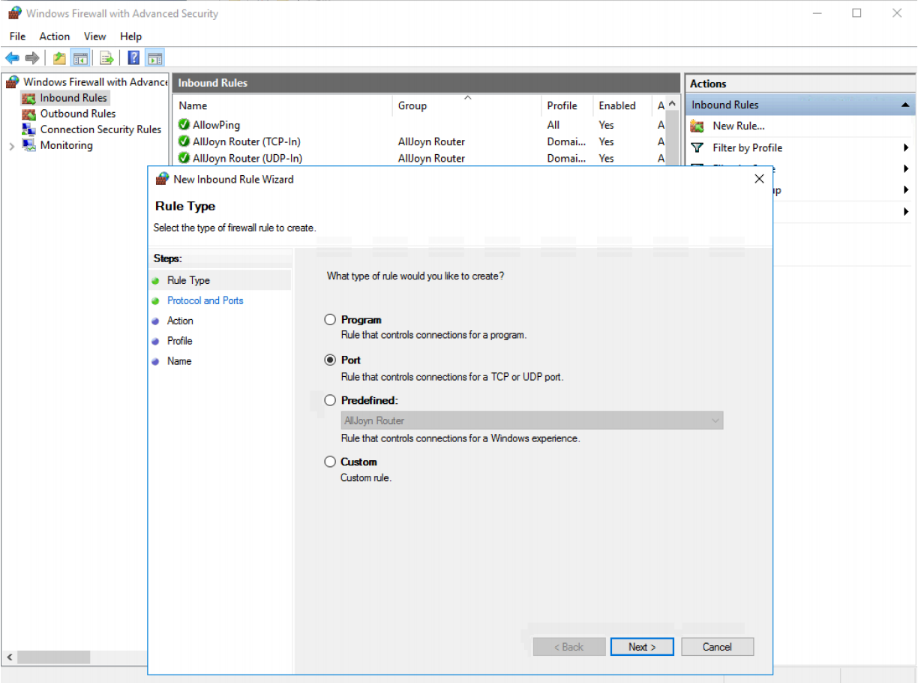Click the New Rule icon in Actions
The height and width of the screenshot is (683, 920).
tap(697, 126)
